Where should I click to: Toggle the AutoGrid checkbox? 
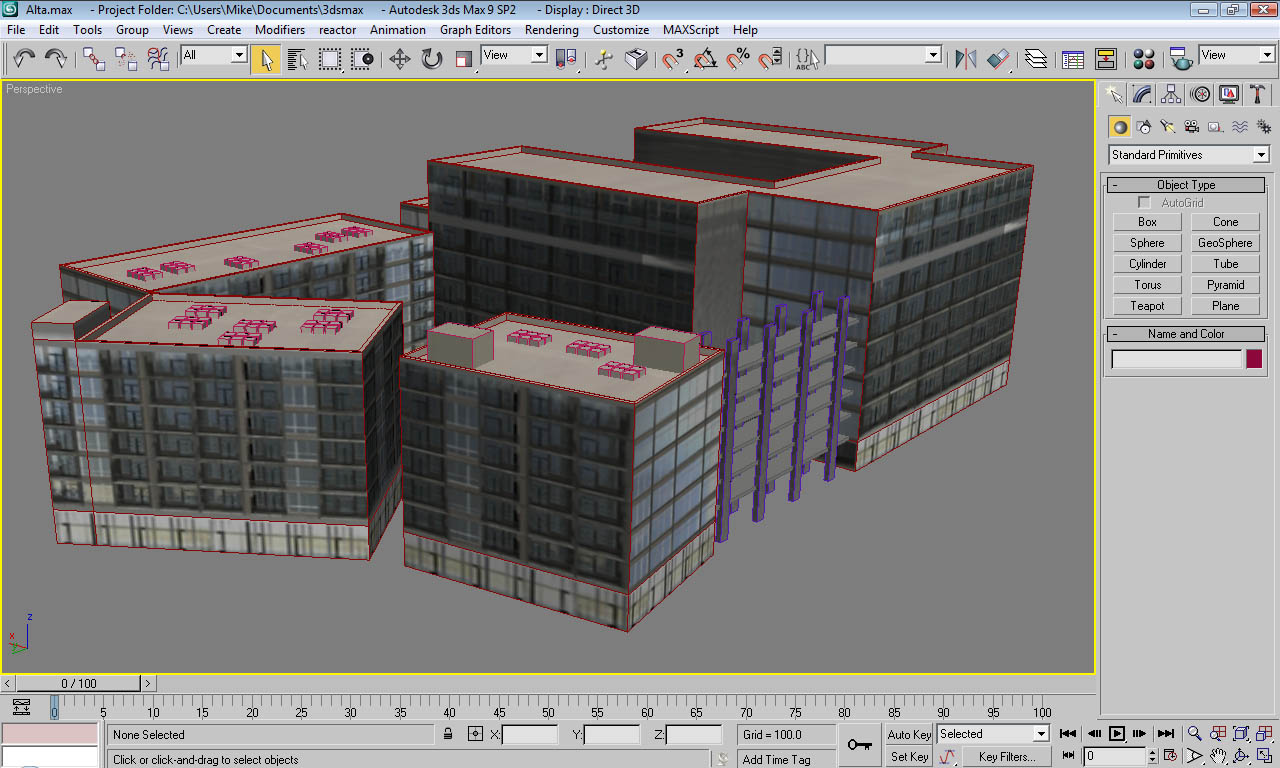[x=1144, y=203]
